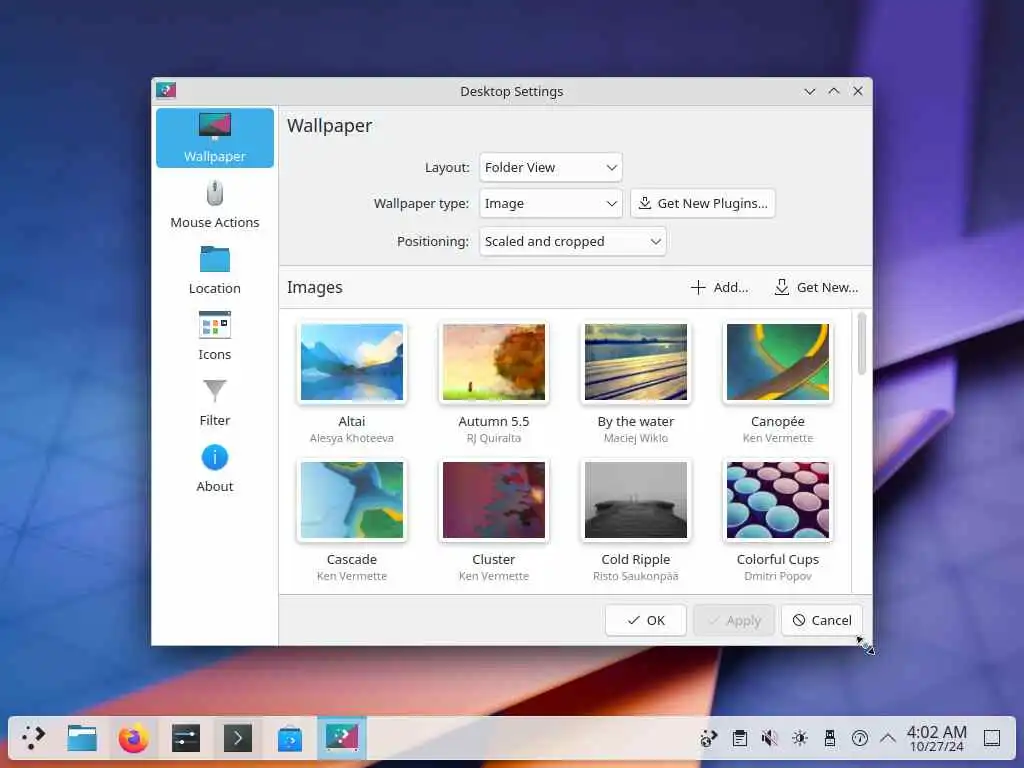Open the Icons settings section
1024x768 pixels.
click(214, 336)
